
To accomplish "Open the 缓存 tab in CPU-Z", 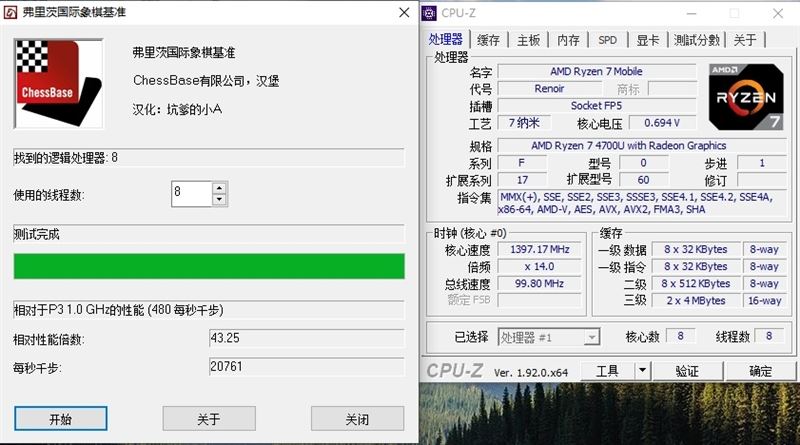I will [x=488, y=40].
